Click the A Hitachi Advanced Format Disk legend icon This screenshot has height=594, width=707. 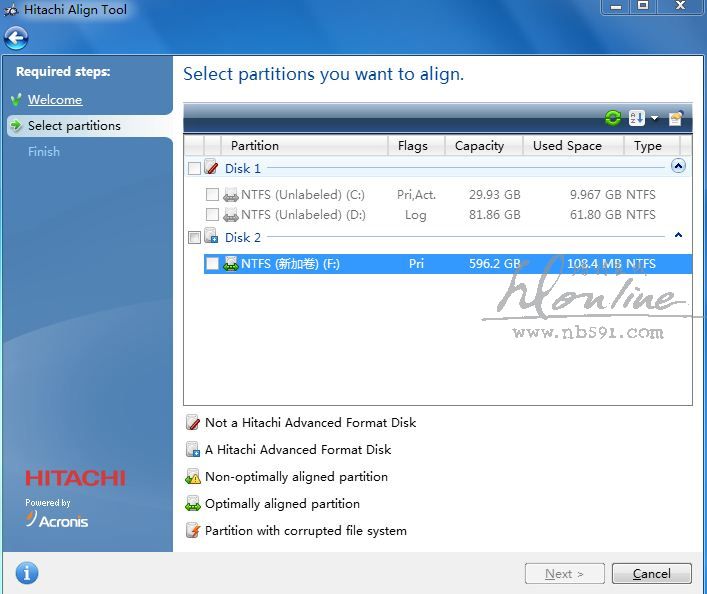click(x=193, y=450)
